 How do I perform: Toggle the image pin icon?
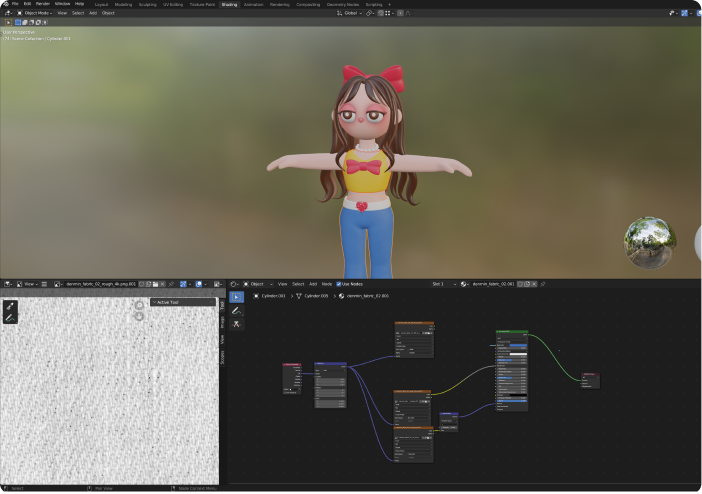(171, 284)
